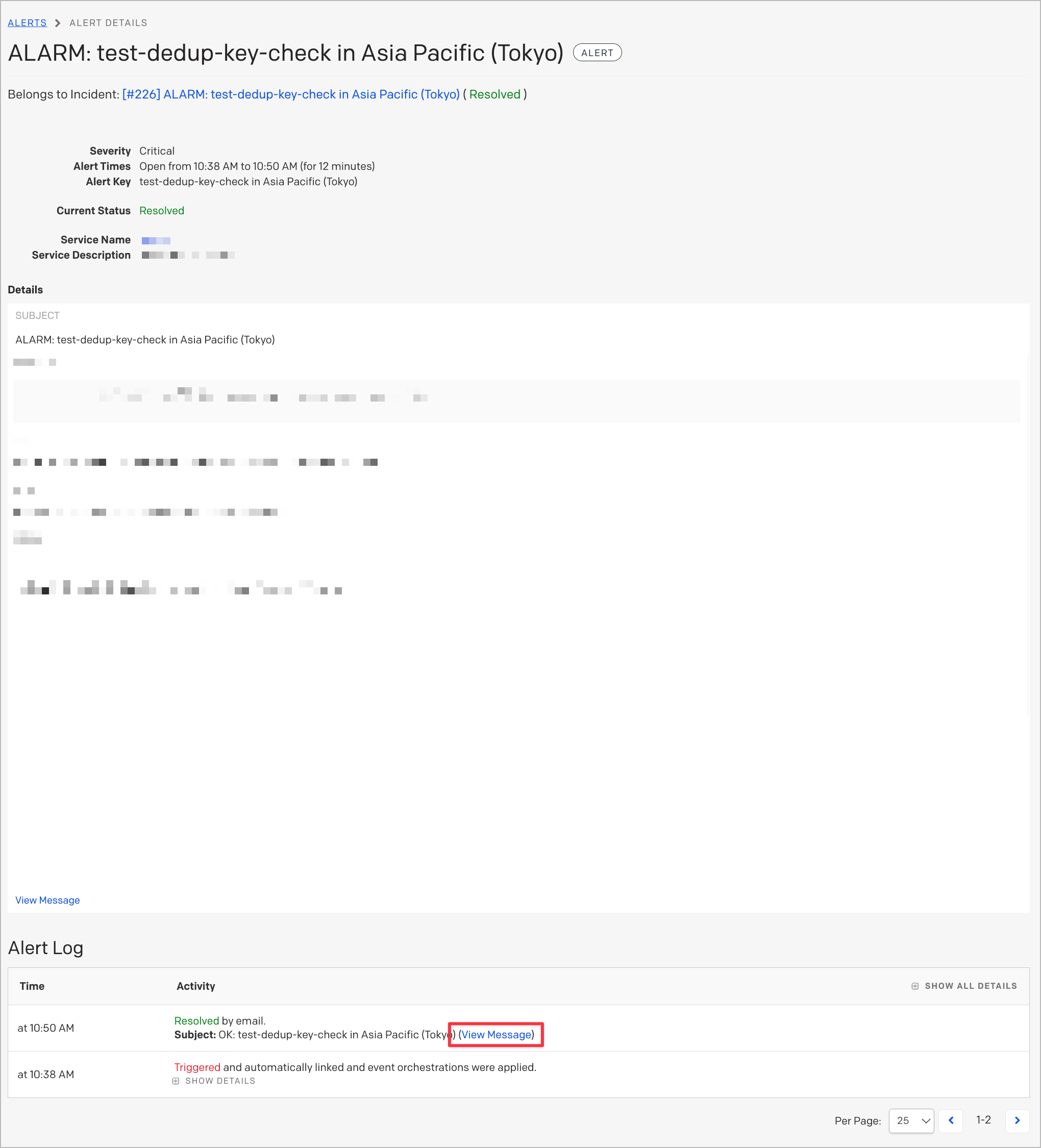The width and height of the screenshot is (1041, 1148).
Task: Click the plus icon beside SHOW ALL DETAILS
Action: (914, 986)
